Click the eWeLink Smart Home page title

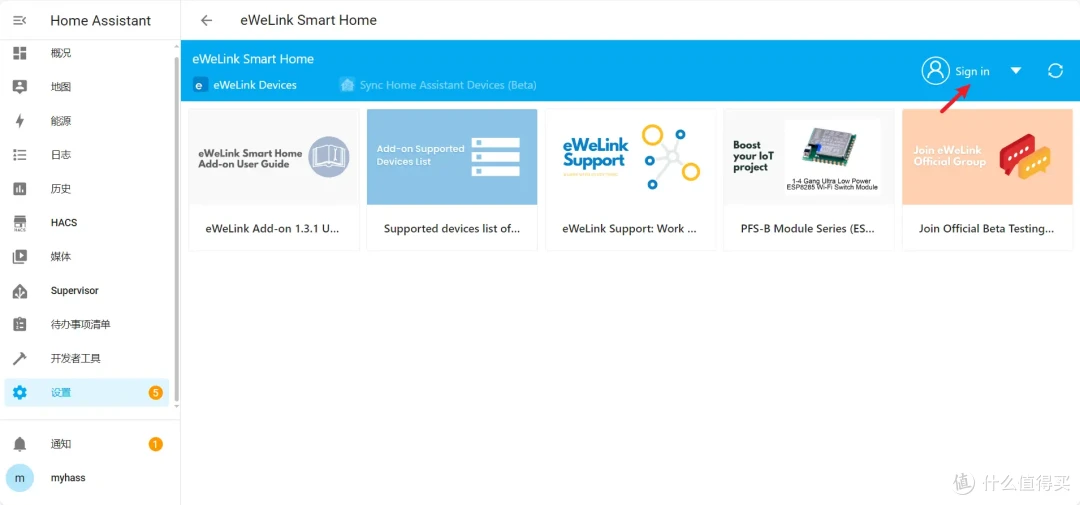[x=309, y=20]
